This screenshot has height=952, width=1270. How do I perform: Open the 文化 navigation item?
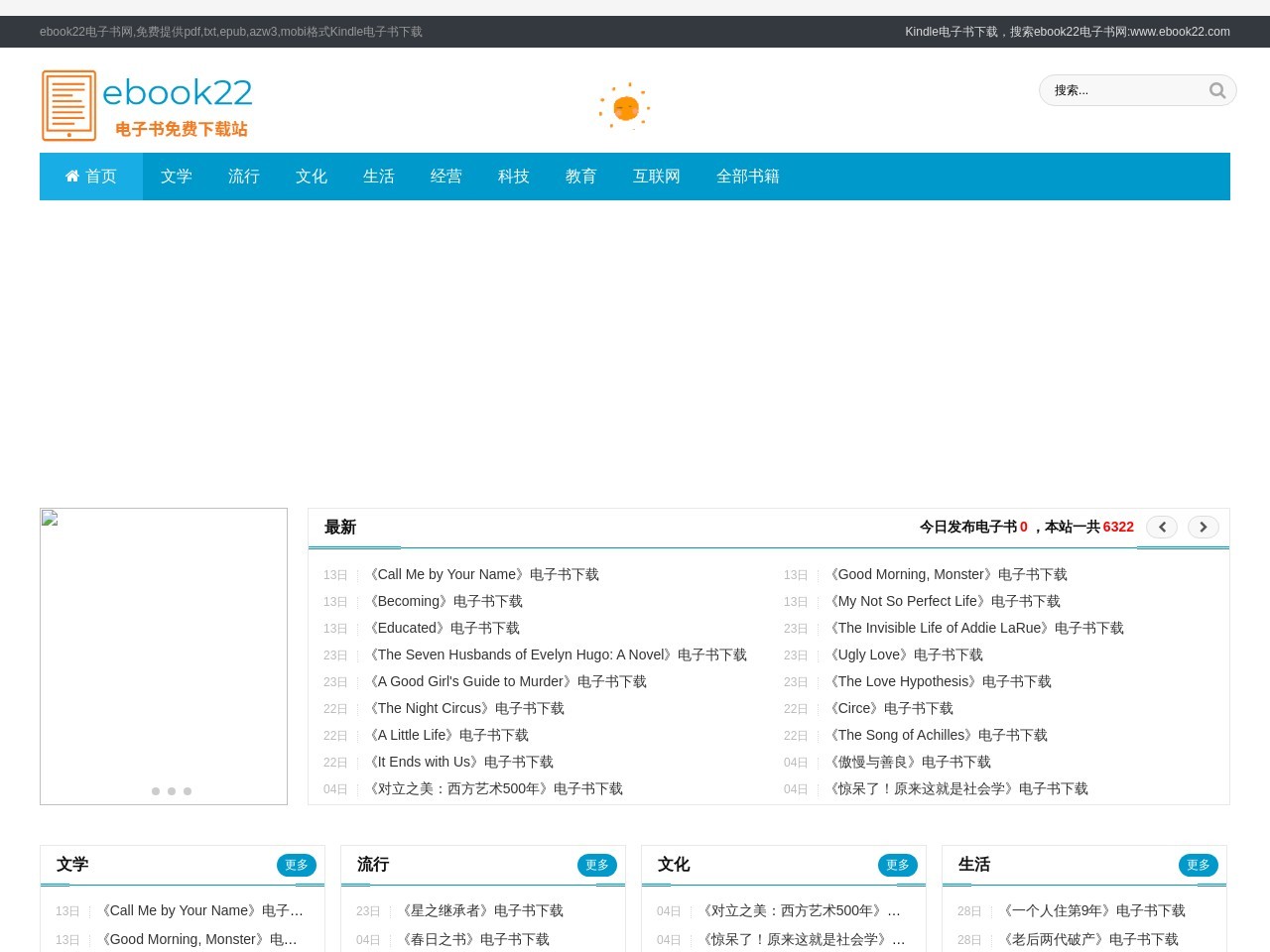pyautogui.click(x=312, y=177)
